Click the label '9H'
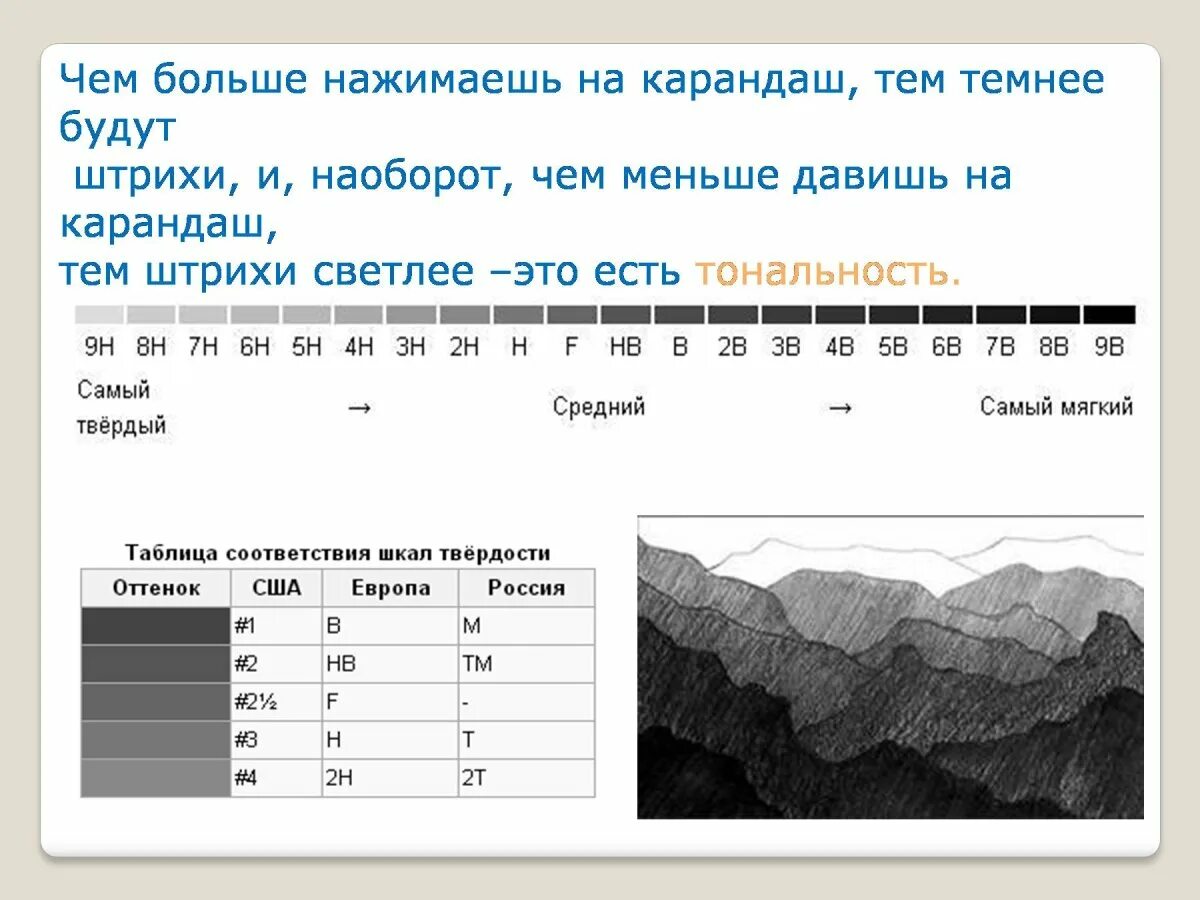 point(98,348)
